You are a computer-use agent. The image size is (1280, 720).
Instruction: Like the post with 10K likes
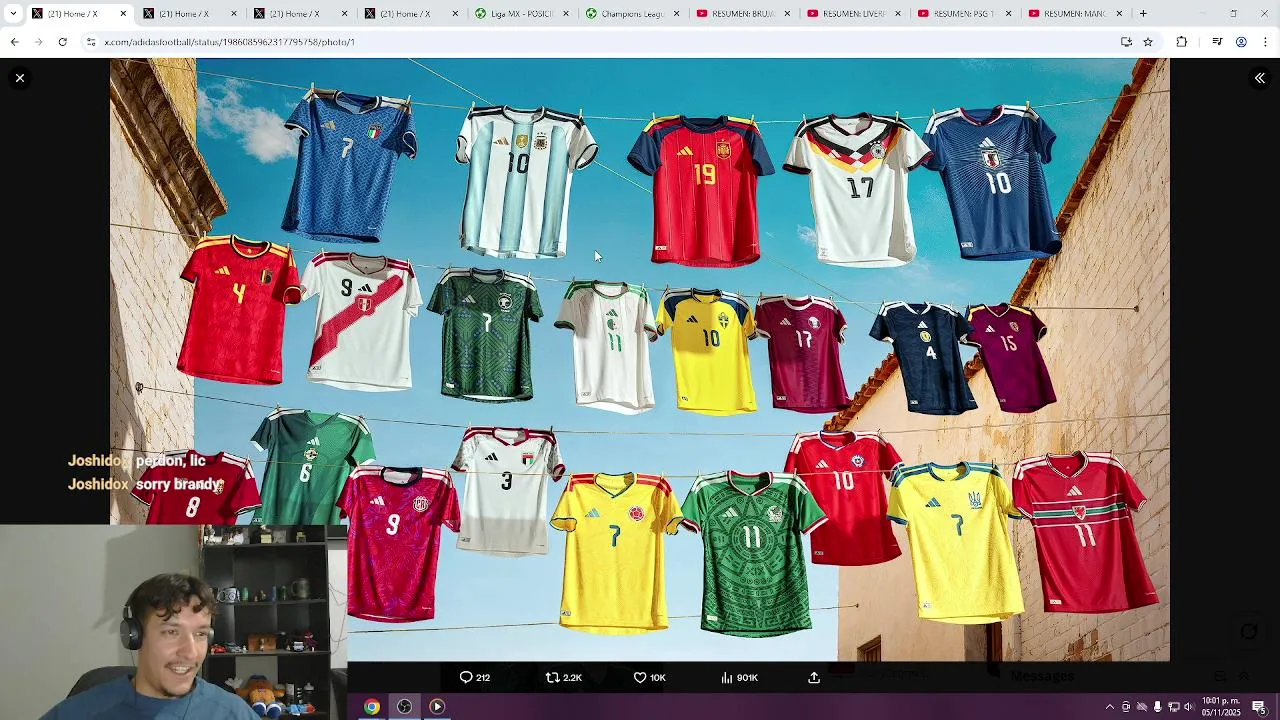click(x=649, y=677)
